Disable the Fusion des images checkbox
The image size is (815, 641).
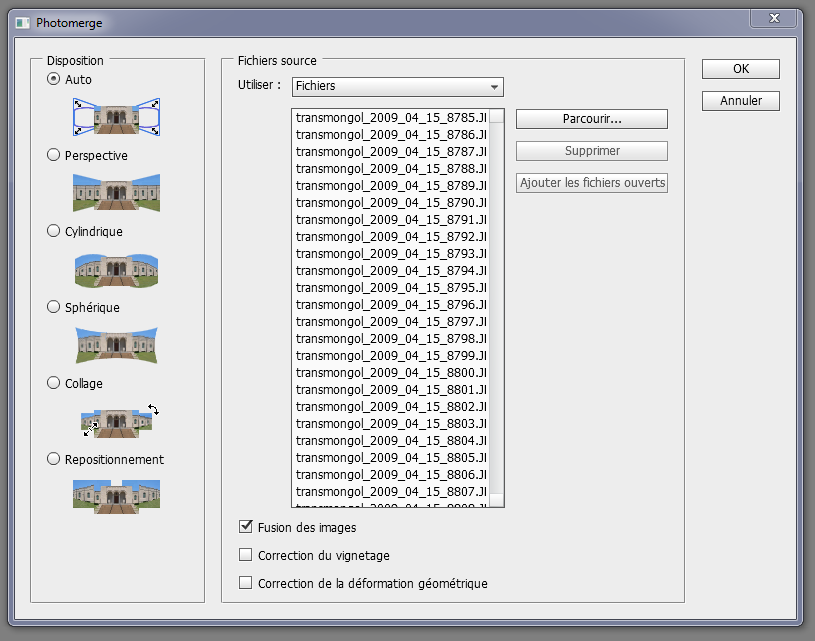point(246,527)
